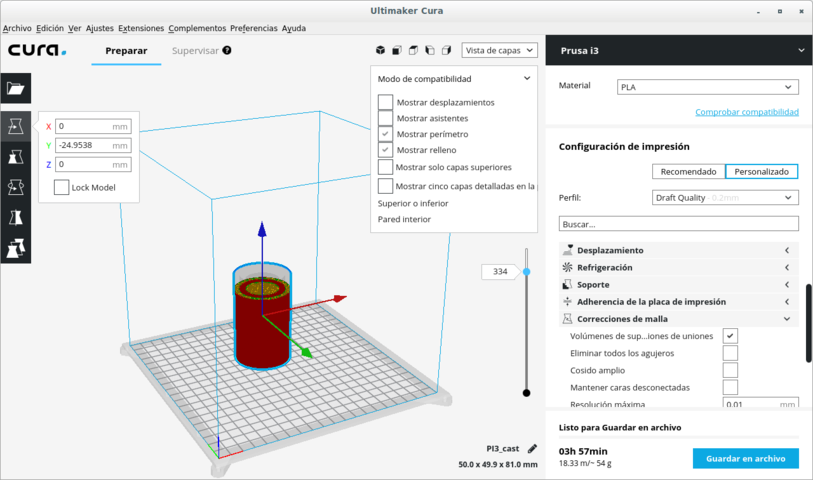Uncheck Volúmenes de superposiciones de uniones
This screenshot has height=480, width=813.
coord(730,336)
